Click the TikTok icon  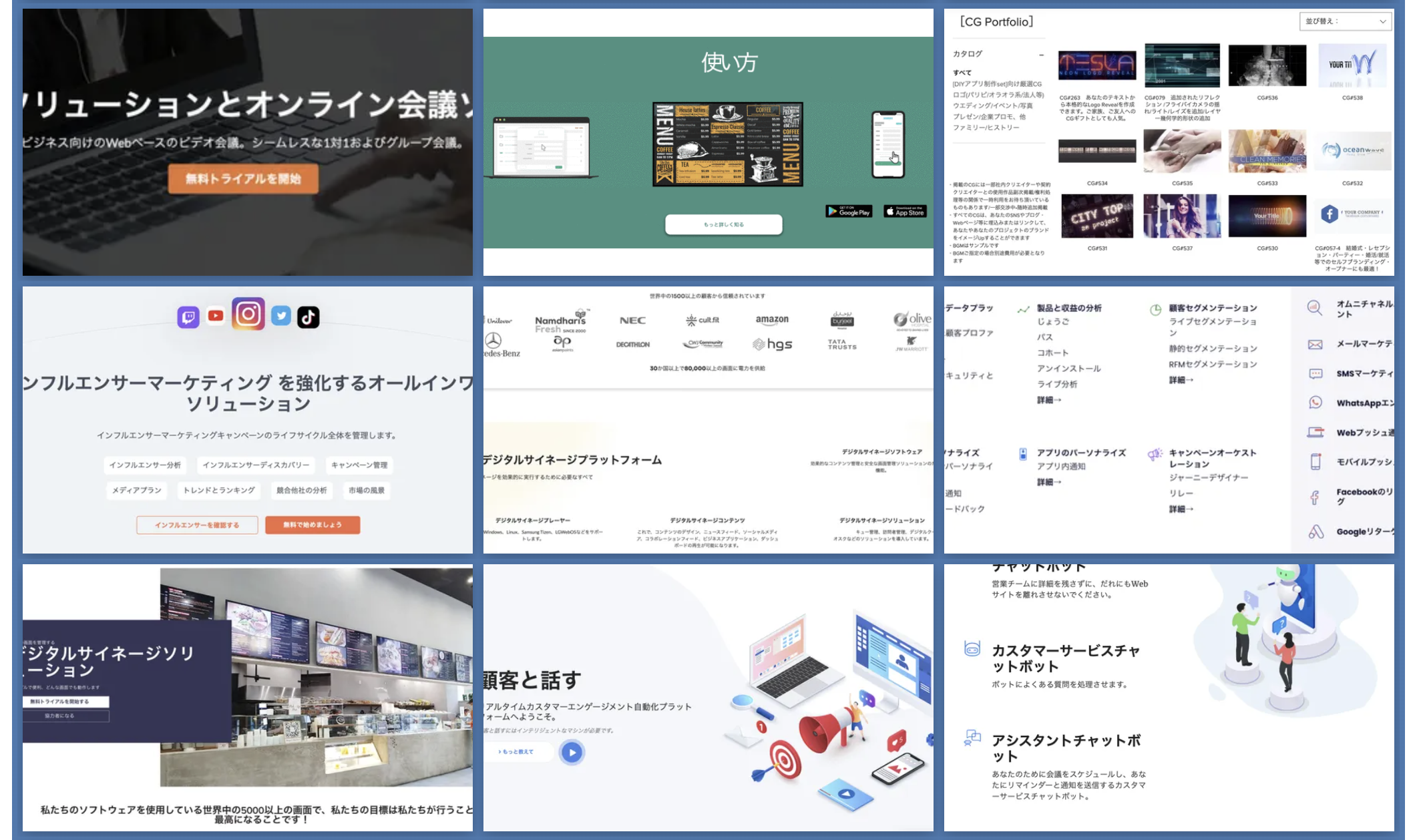coord(309,317)
